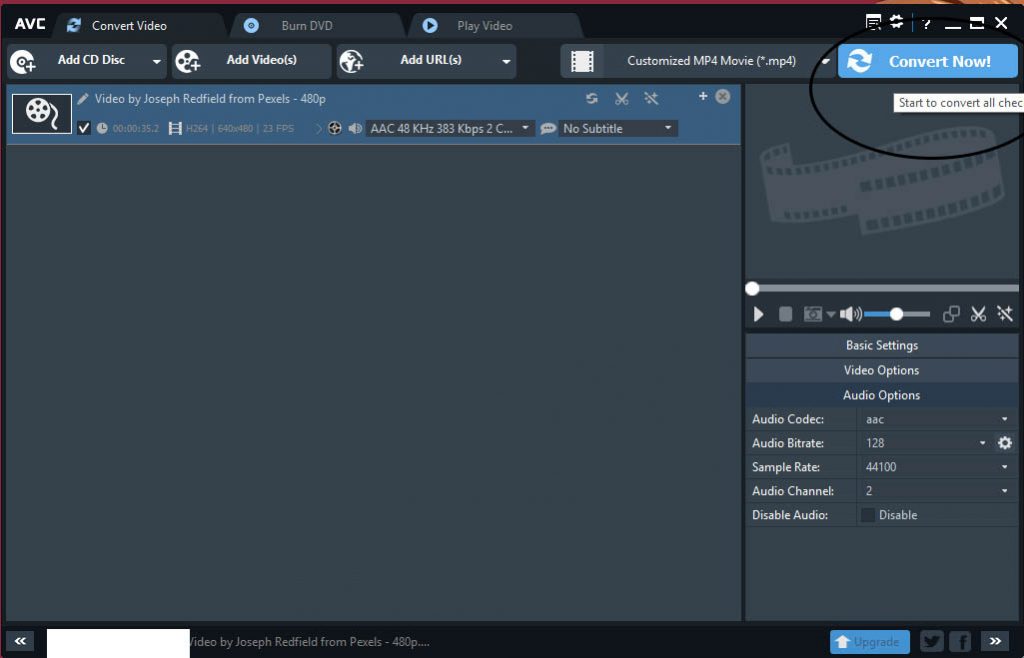The image size is (1024, 658).
Task: Open the Add URL(s) dropdown arrow
Action: 506,61
